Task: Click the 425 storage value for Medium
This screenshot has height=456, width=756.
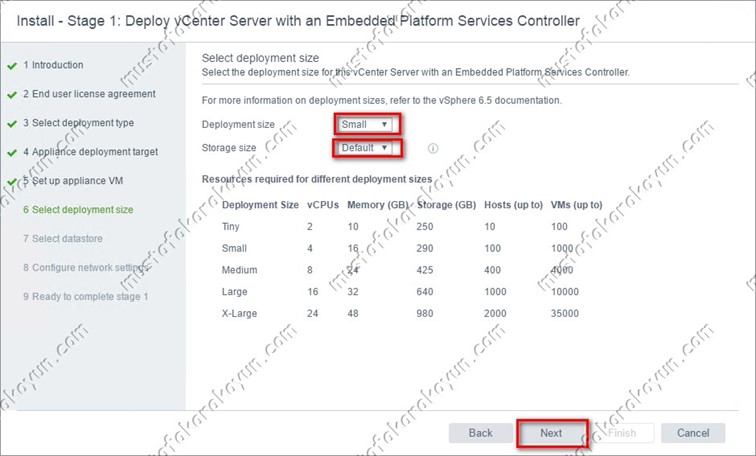Action: tap(425, 270)
